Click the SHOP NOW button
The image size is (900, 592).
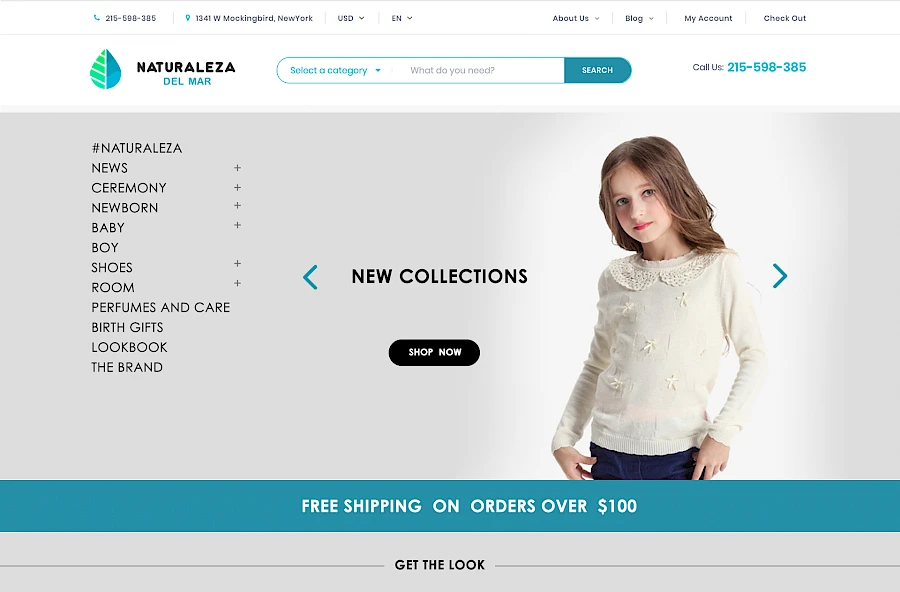[435, 352]
